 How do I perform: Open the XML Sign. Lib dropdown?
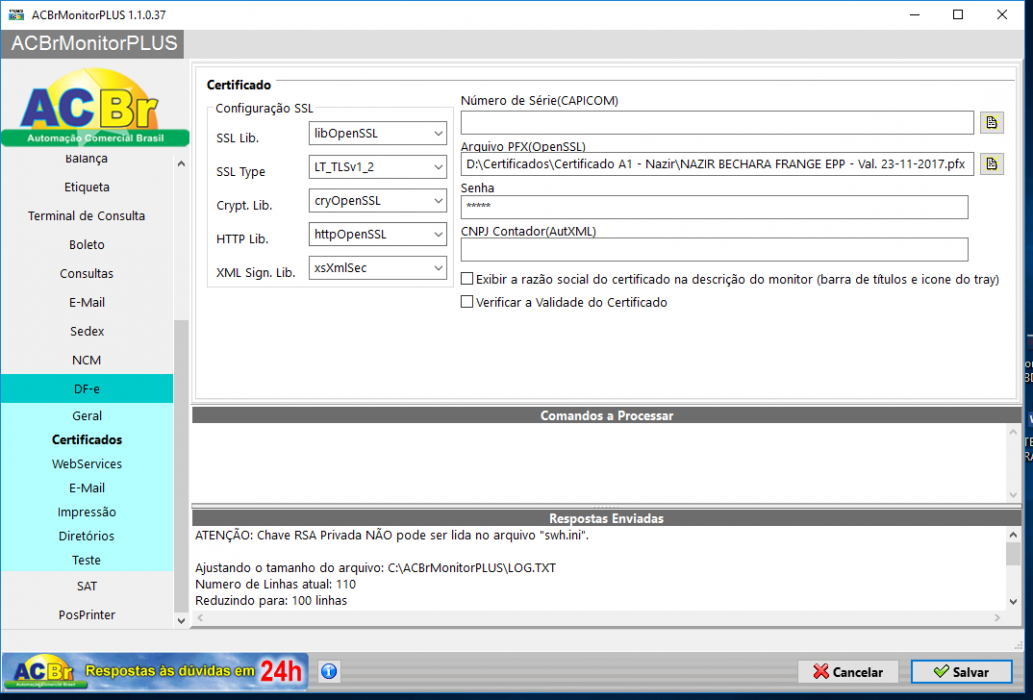377,268
